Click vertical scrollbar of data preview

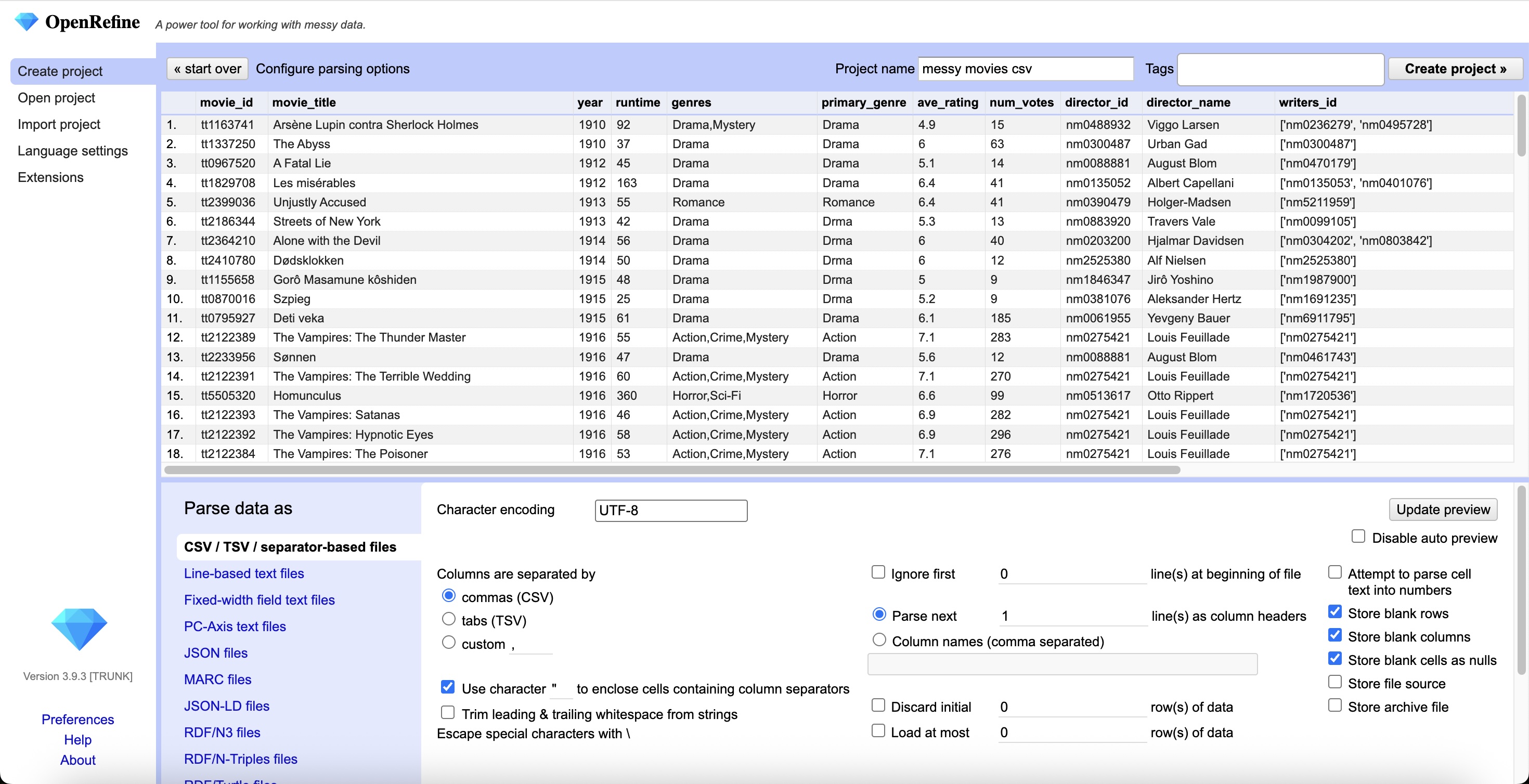tap(1522, 125)
